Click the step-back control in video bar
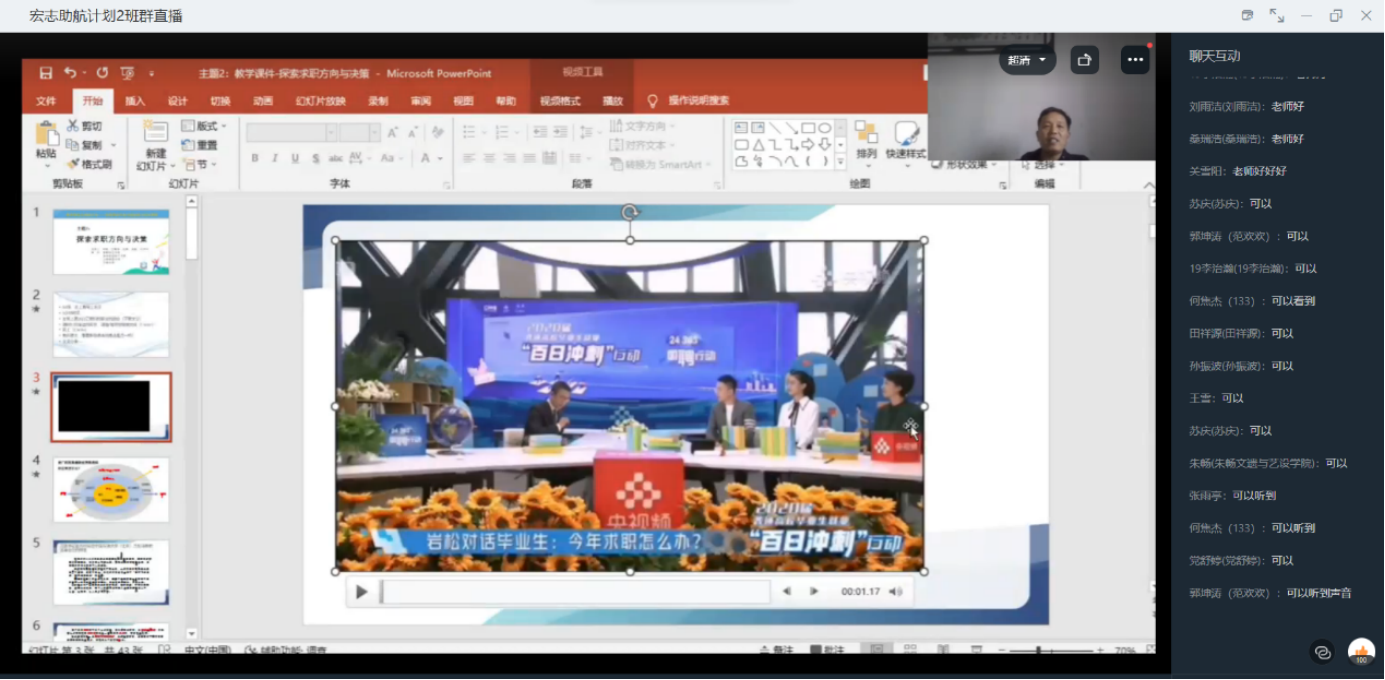 787,592
